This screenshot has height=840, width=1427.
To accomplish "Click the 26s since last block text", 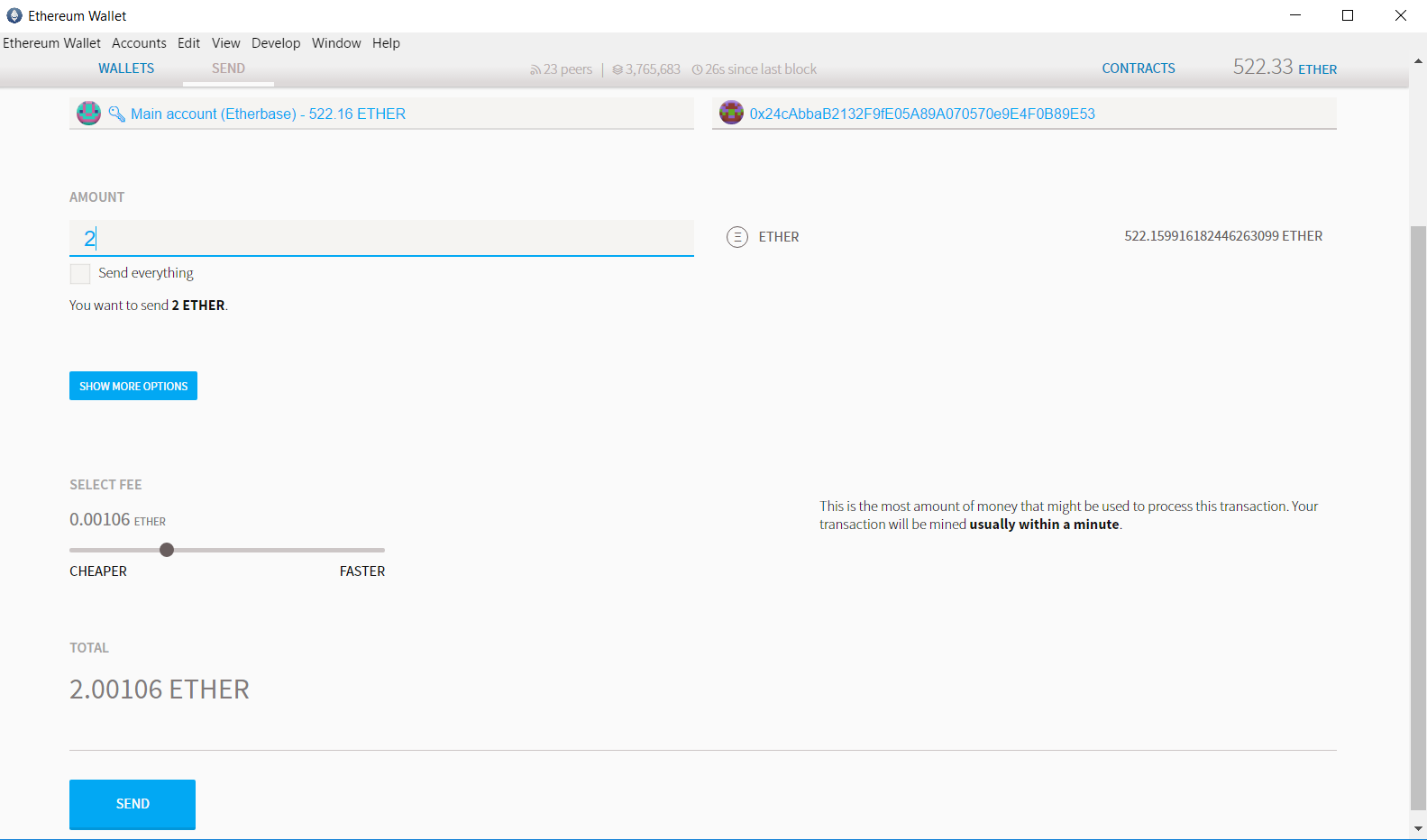I will [761, 69].
